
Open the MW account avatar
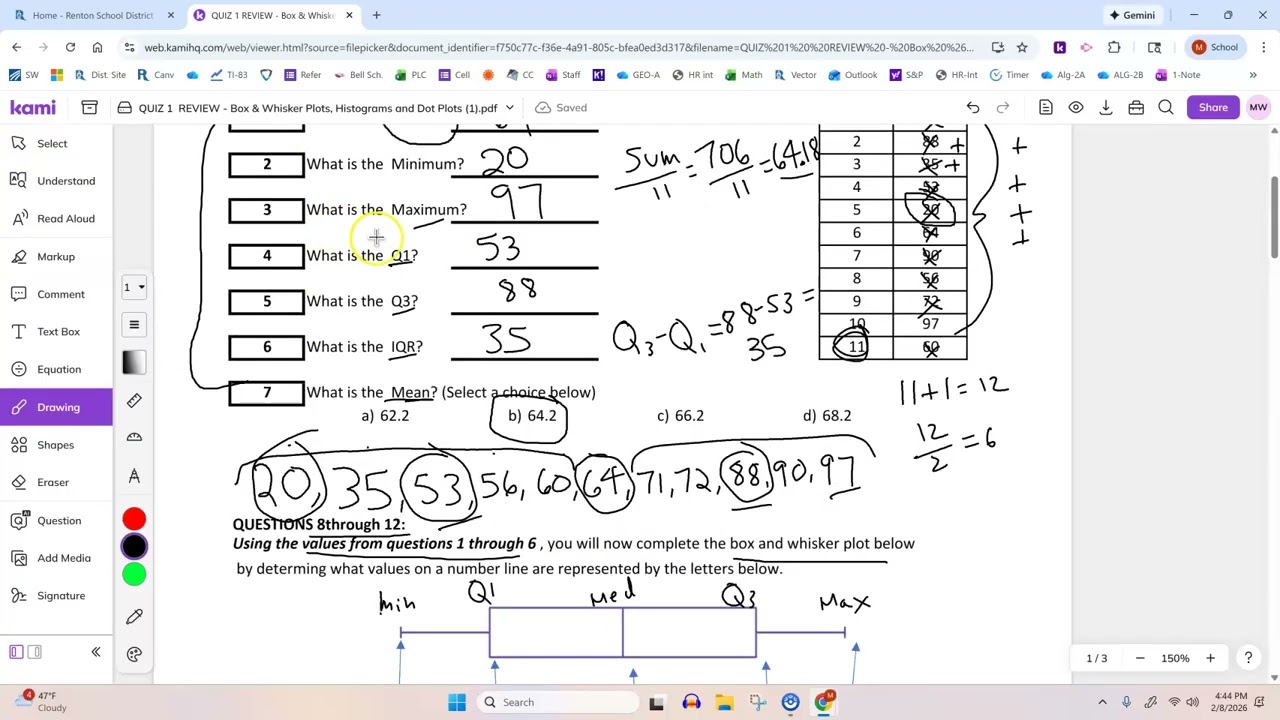[1258, 107]
